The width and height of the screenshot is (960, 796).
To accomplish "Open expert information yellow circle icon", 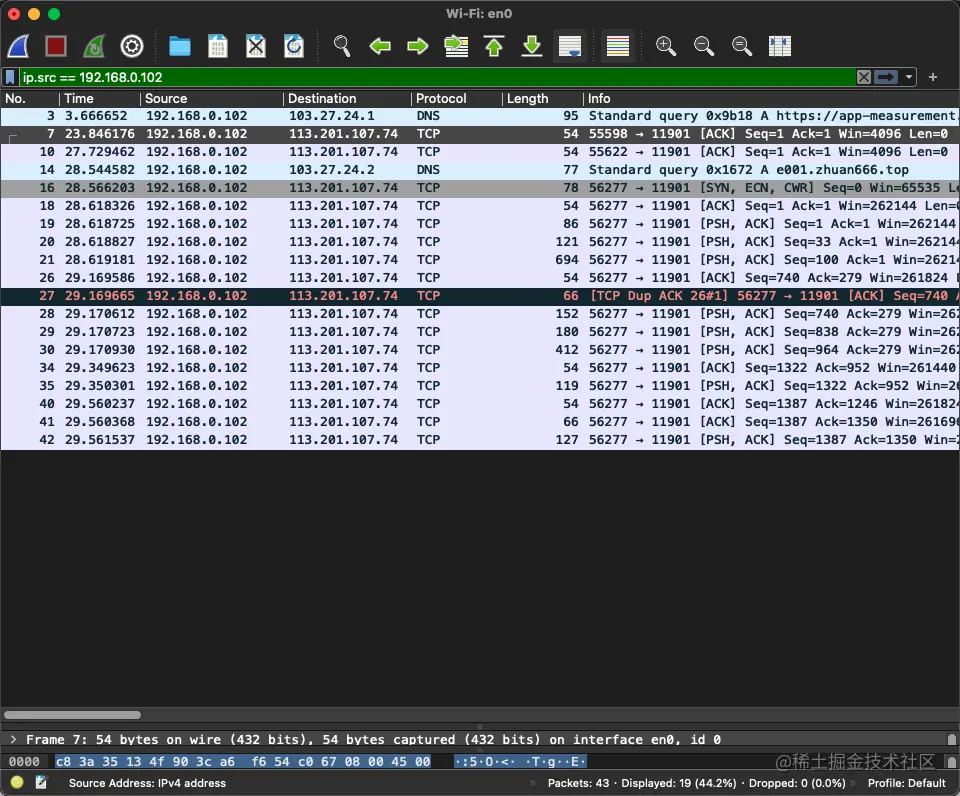I will click(x=17, y=782).
